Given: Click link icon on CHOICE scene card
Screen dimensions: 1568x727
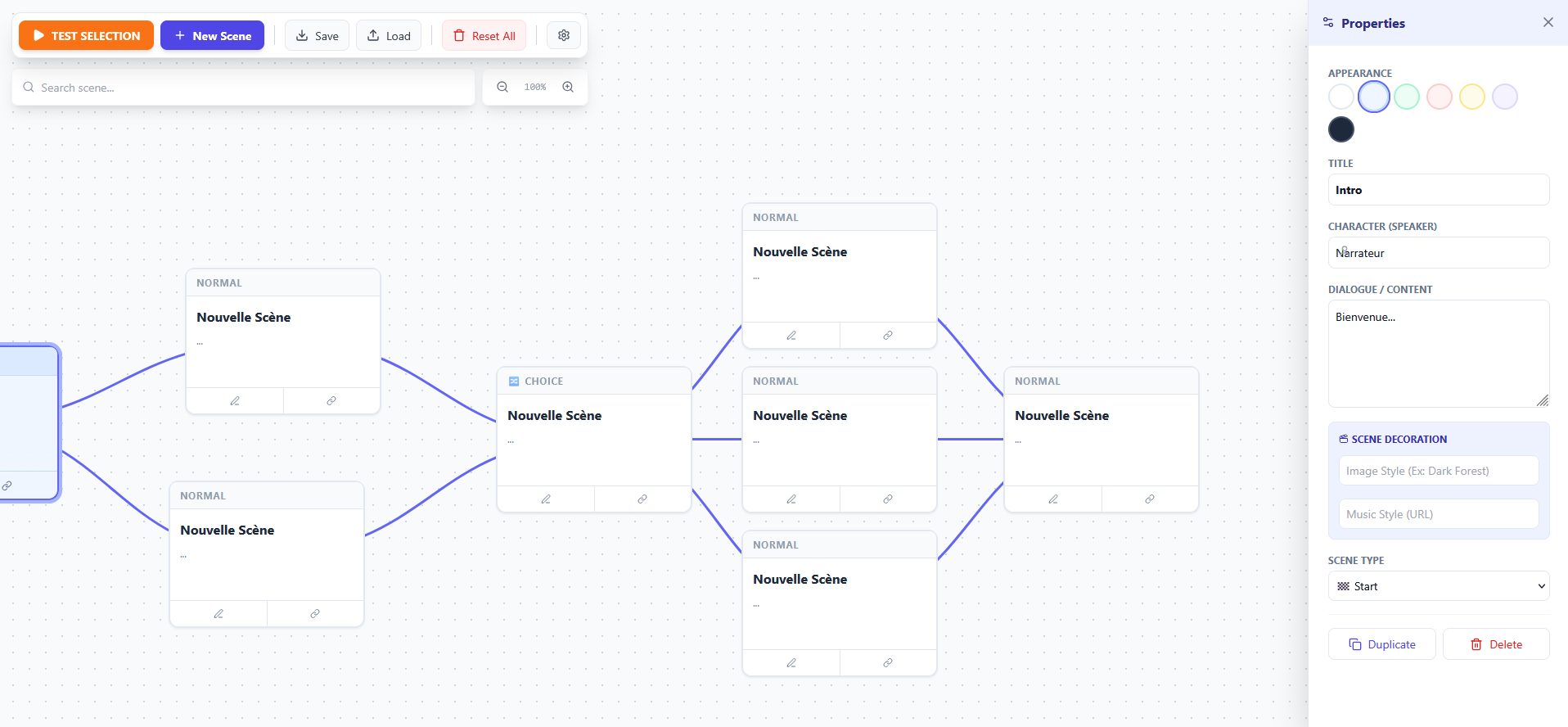Looking at the screenshot, I should point(642,499).
